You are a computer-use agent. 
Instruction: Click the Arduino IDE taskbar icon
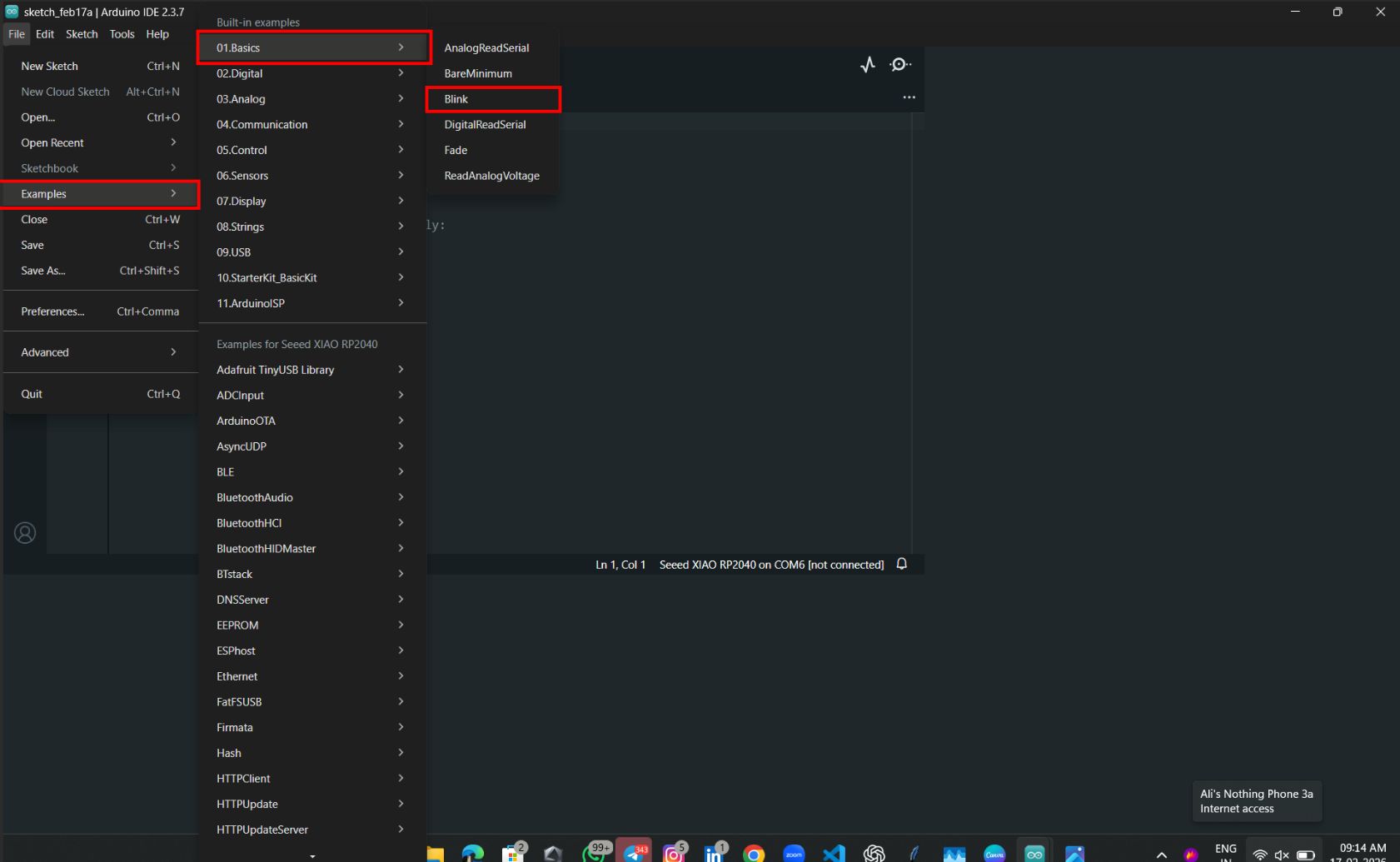(1034, 853)
